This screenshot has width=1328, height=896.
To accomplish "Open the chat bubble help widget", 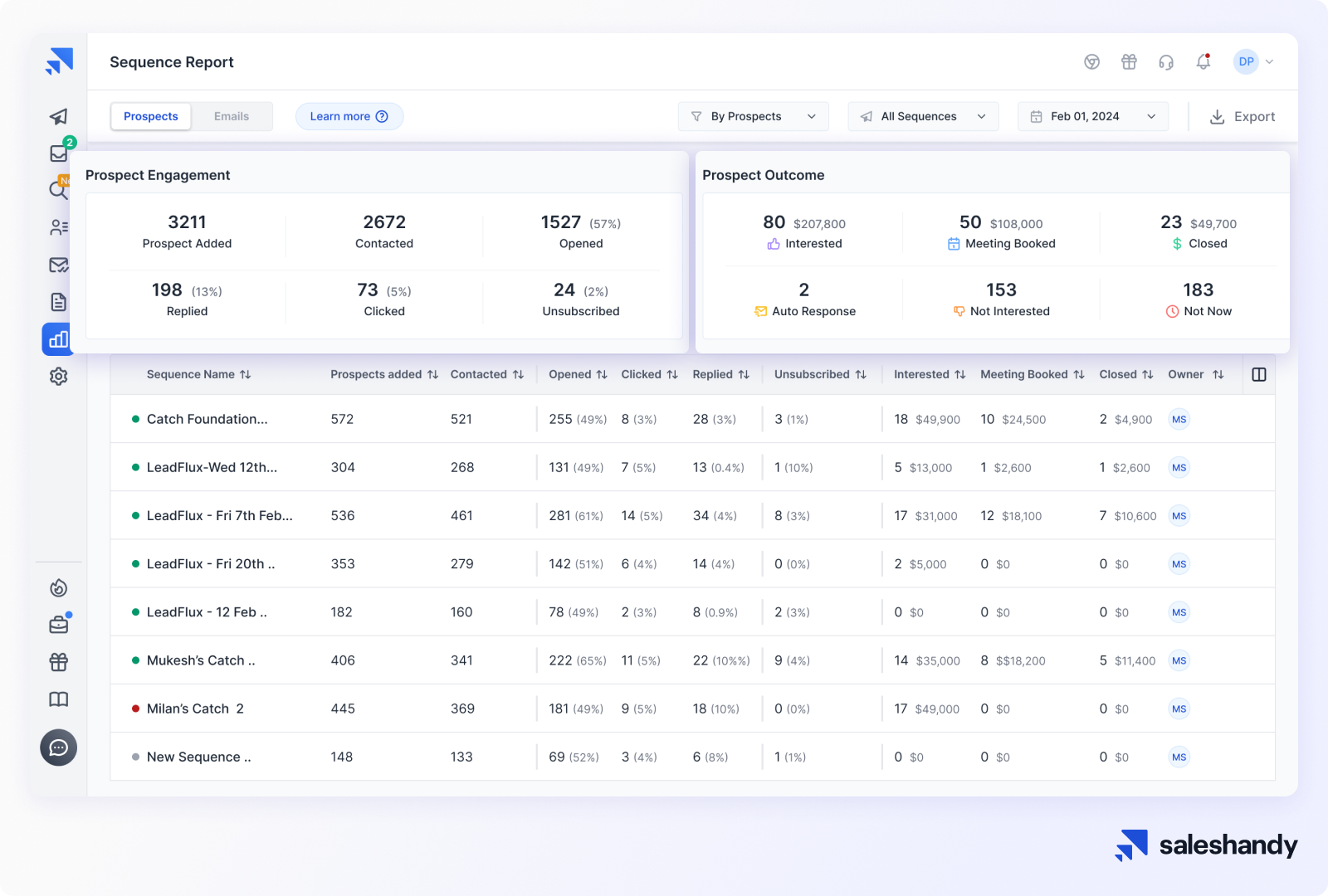I will pyautogui.click(x=58, y=748).
